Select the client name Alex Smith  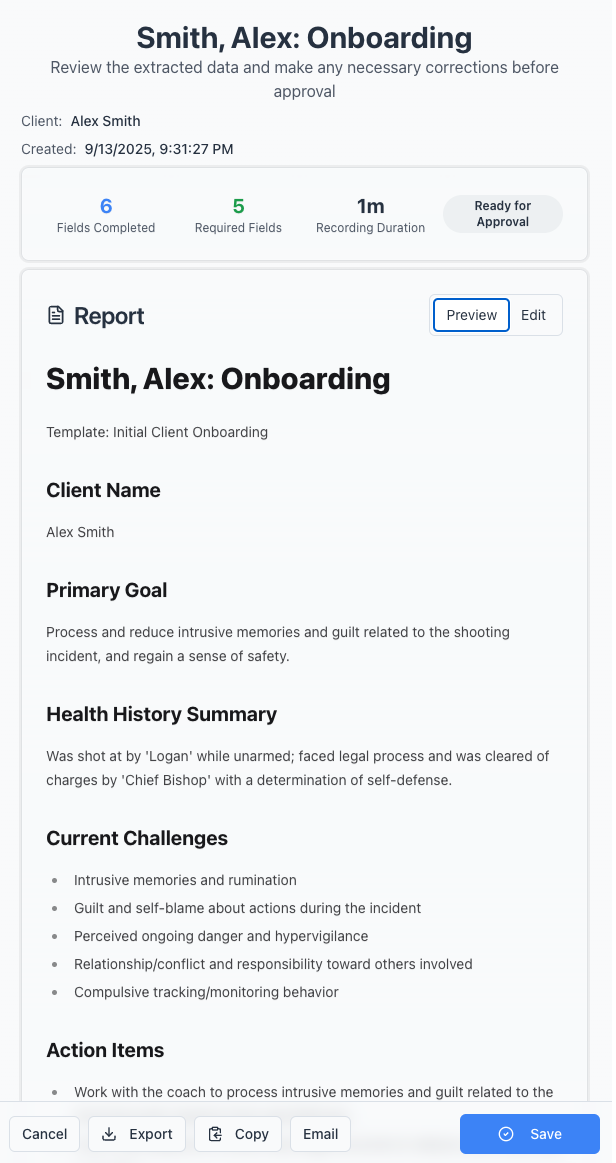[105, 121]
